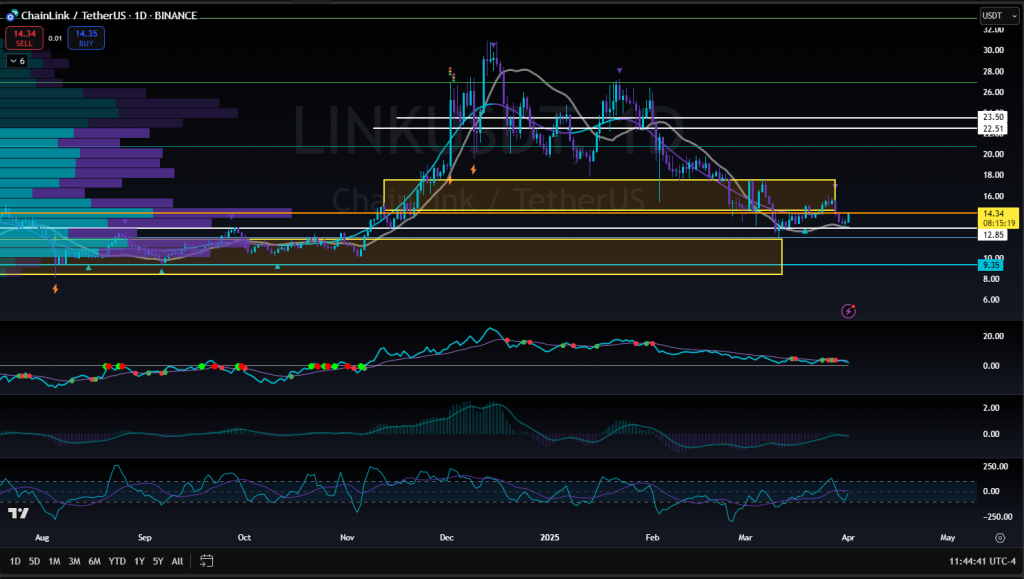Click the Dec label on the time axis
Image resolution: width=1024 pixels, height=579 pixels.
pos(447,538)
